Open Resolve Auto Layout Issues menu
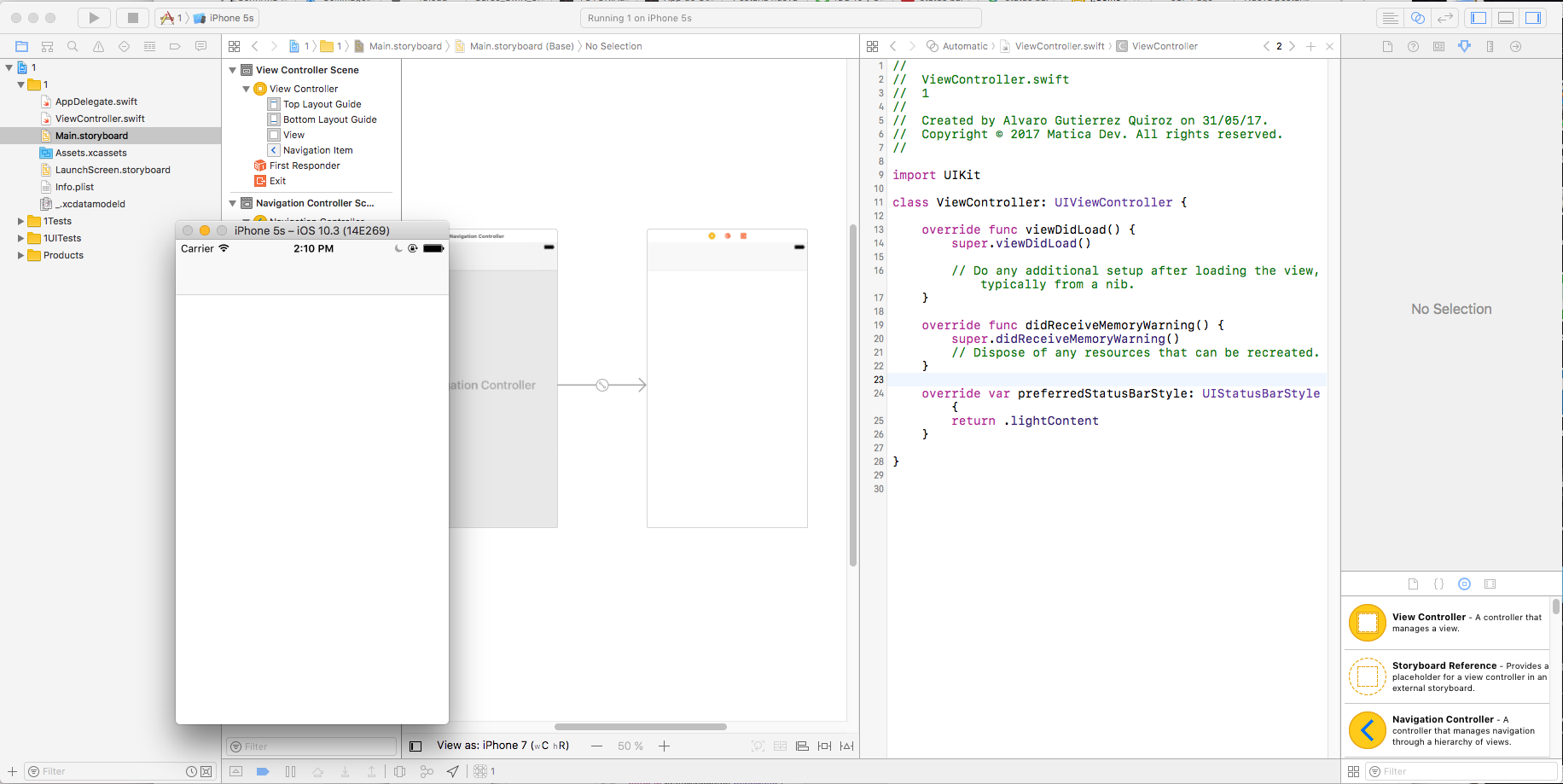The width and height of the screenshot is (1563, 784). (846, 746)
